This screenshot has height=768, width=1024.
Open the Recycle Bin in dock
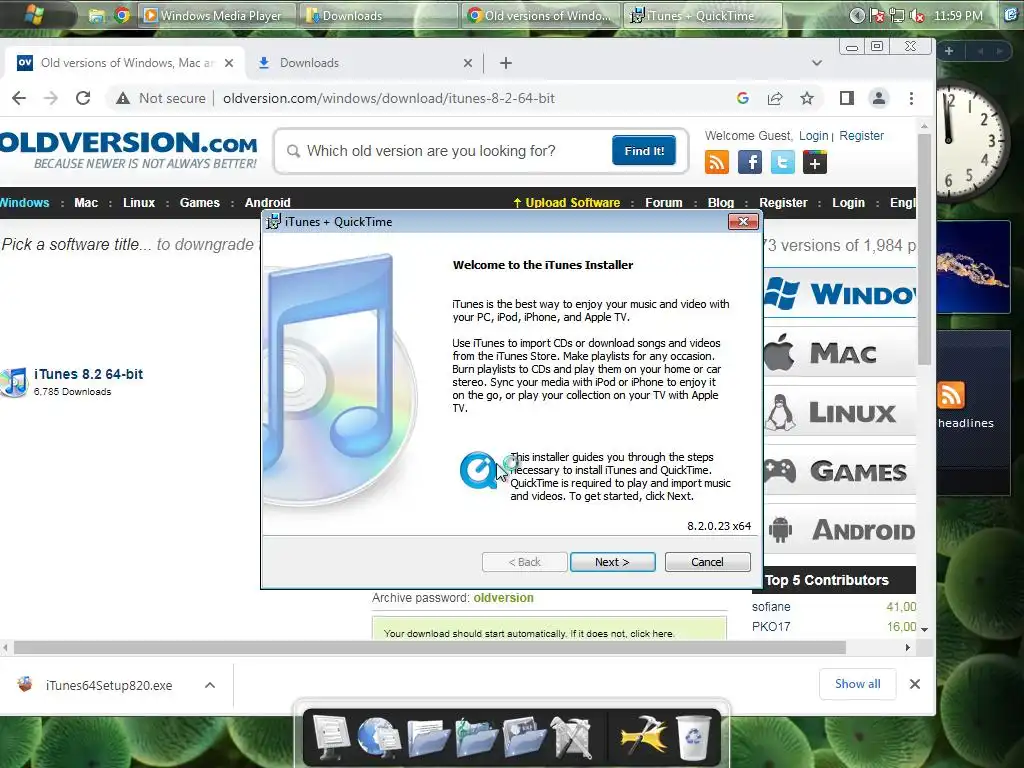click(x=693, y=738)
